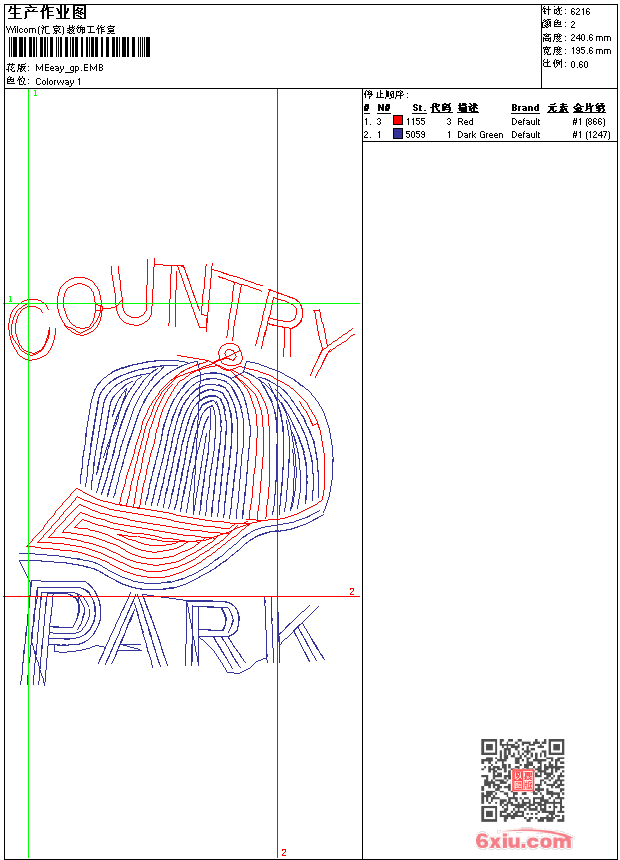
Task: Click the red guide marker 2 on right side
Action: (x=352, y=591)
